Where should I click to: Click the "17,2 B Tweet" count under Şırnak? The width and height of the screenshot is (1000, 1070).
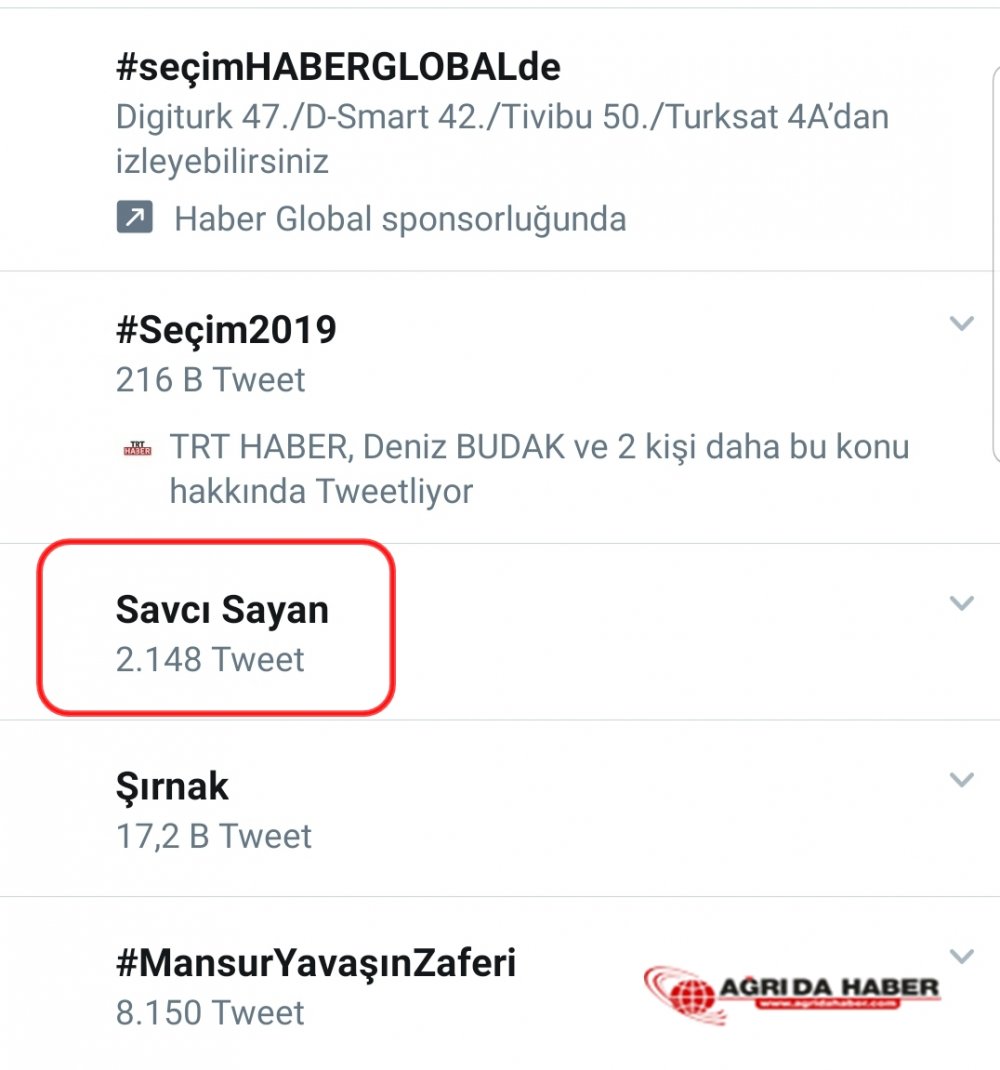click(214, 836)
